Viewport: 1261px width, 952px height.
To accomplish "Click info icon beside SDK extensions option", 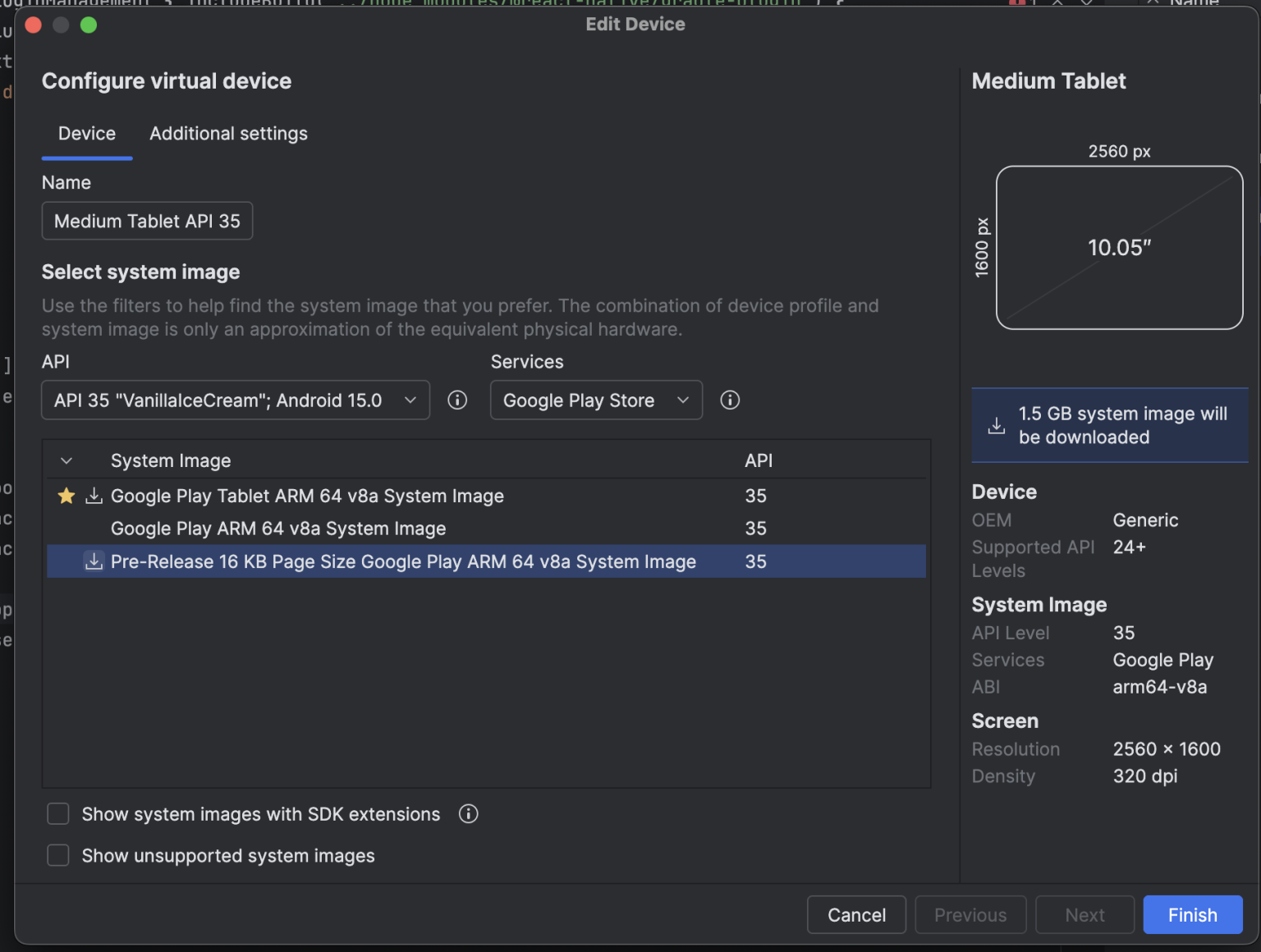I will [468, 813].
